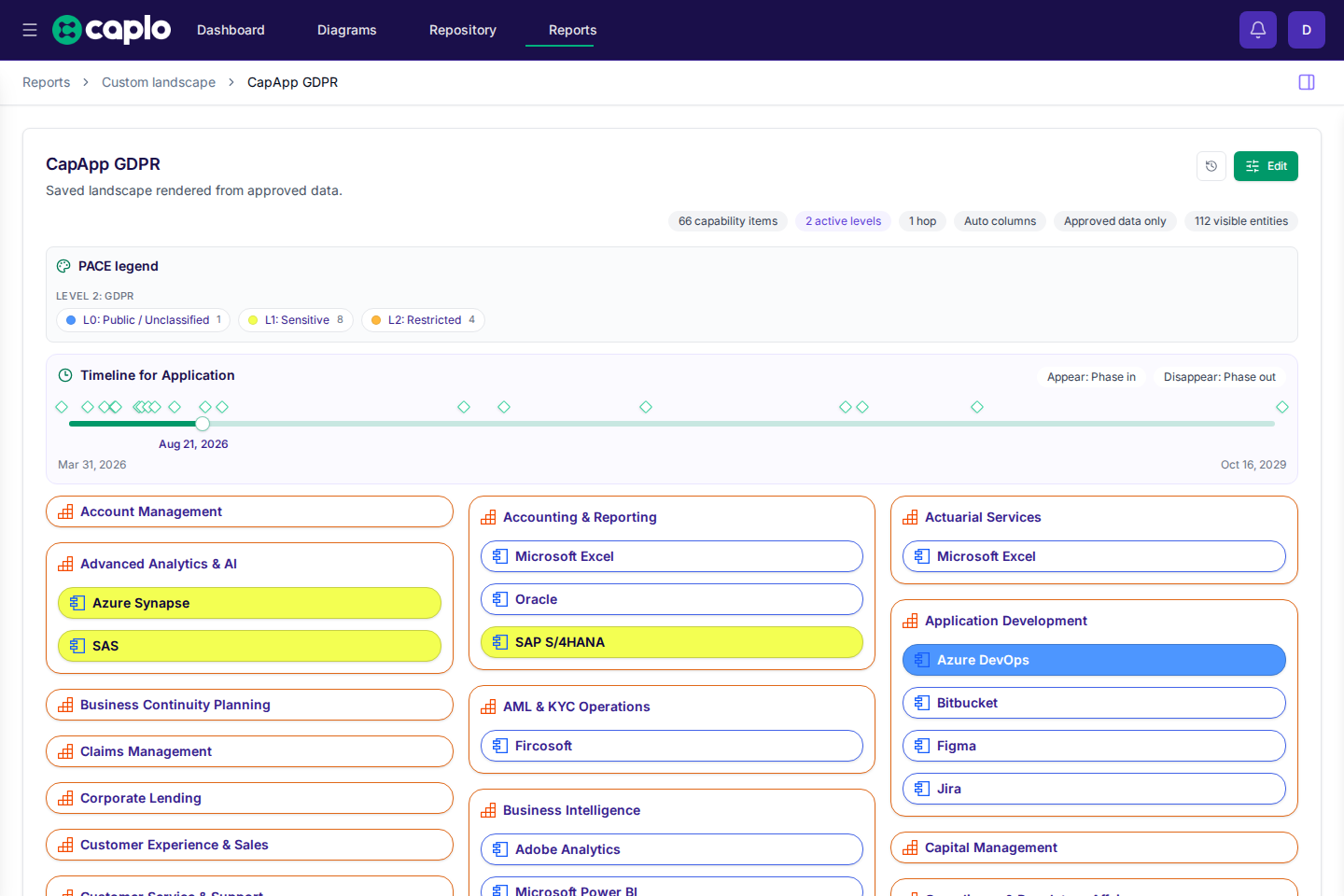Toggle Appear: Phase in option
This screenshot has width=1344, height=896.
tap(1091, 377)
